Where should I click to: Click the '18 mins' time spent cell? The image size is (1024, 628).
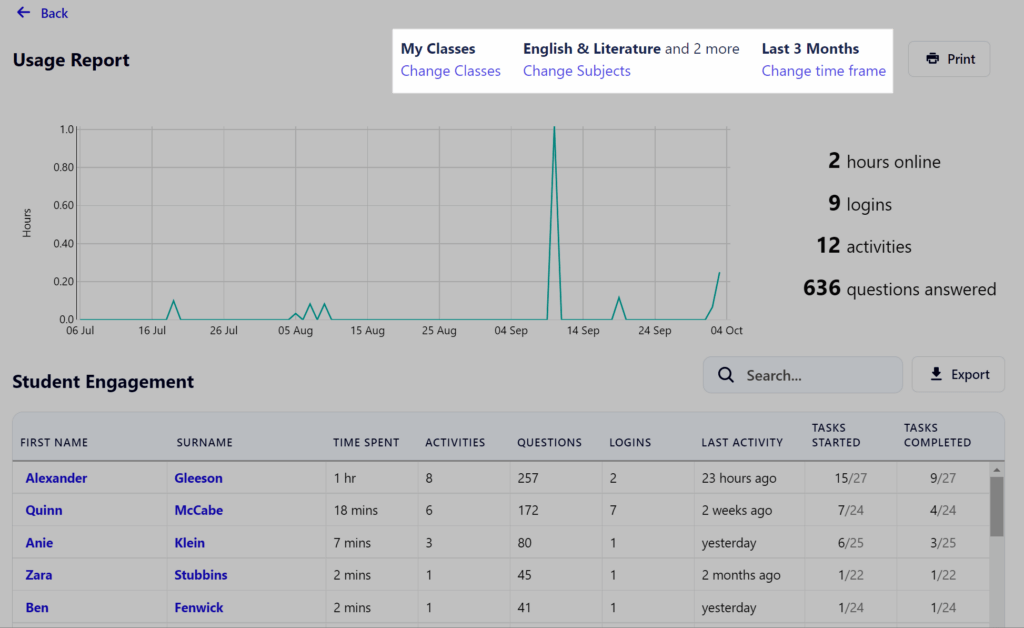pyautogui.click(x=355, y=510)
